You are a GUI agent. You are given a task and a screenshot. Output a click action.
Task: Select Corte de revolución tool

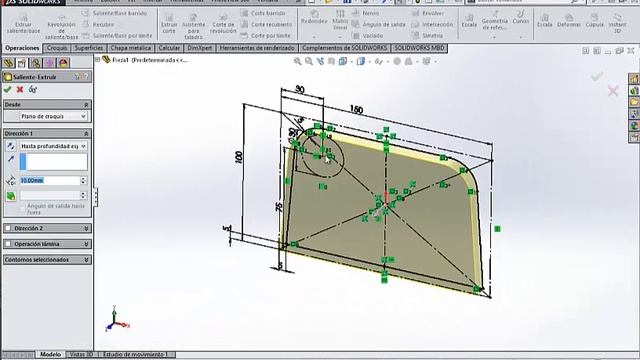click(223, 24)
